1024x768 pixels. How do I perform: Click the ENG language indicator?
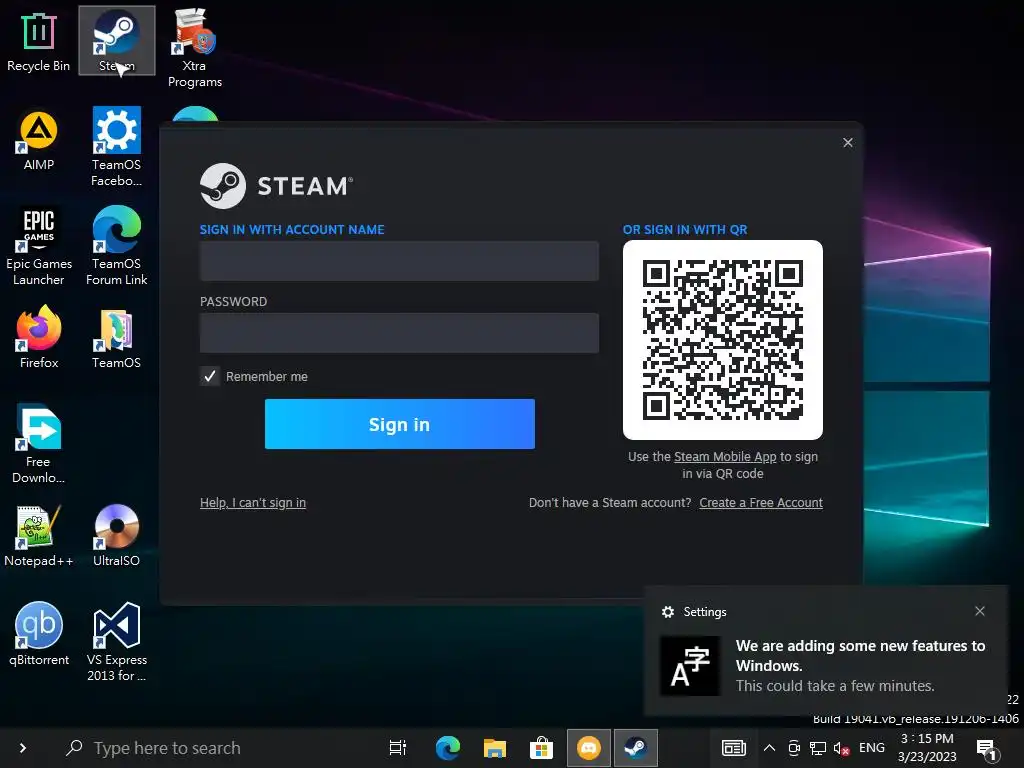(872, 748)
